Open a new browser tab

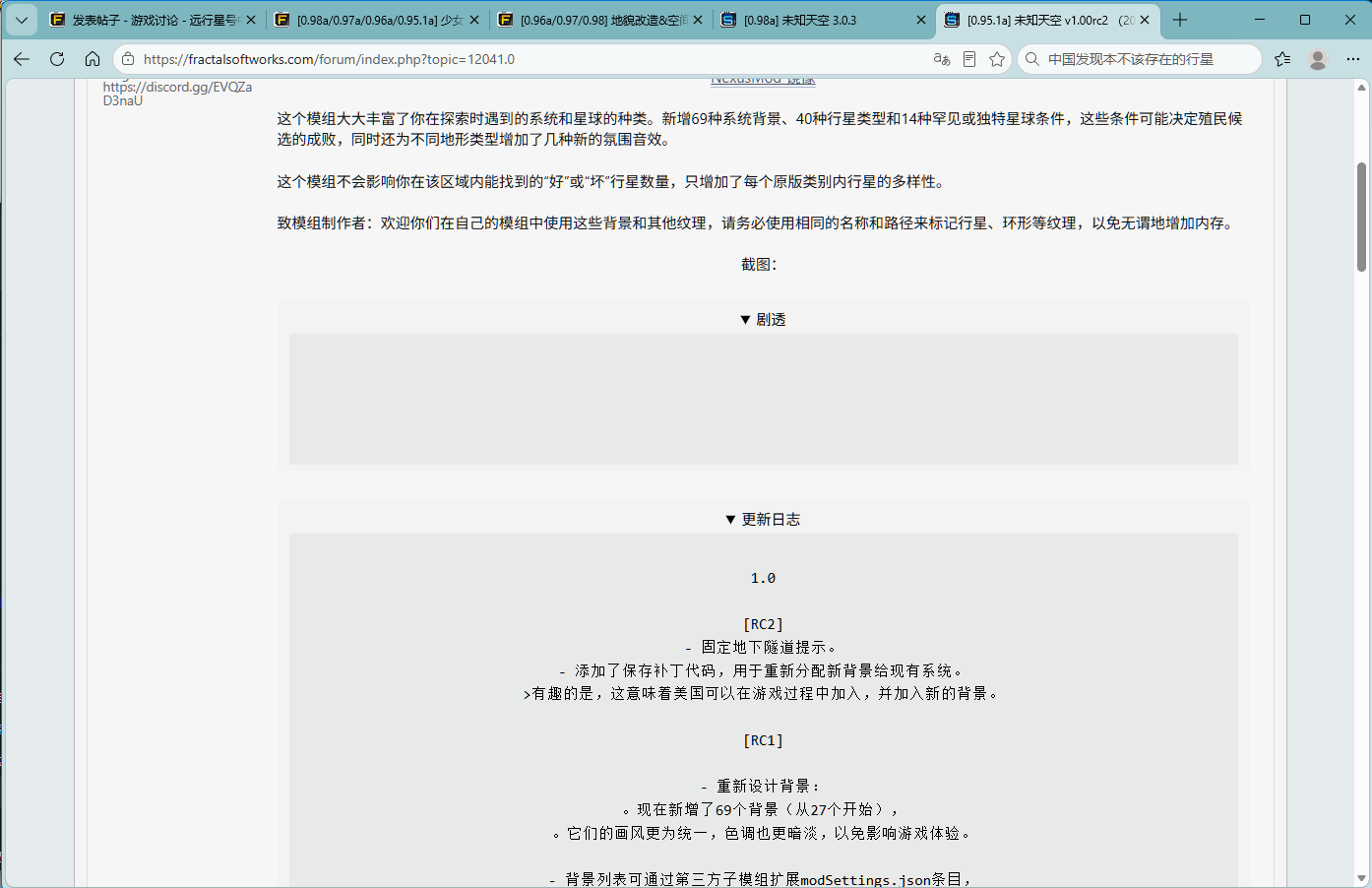tap(1180, 20)
